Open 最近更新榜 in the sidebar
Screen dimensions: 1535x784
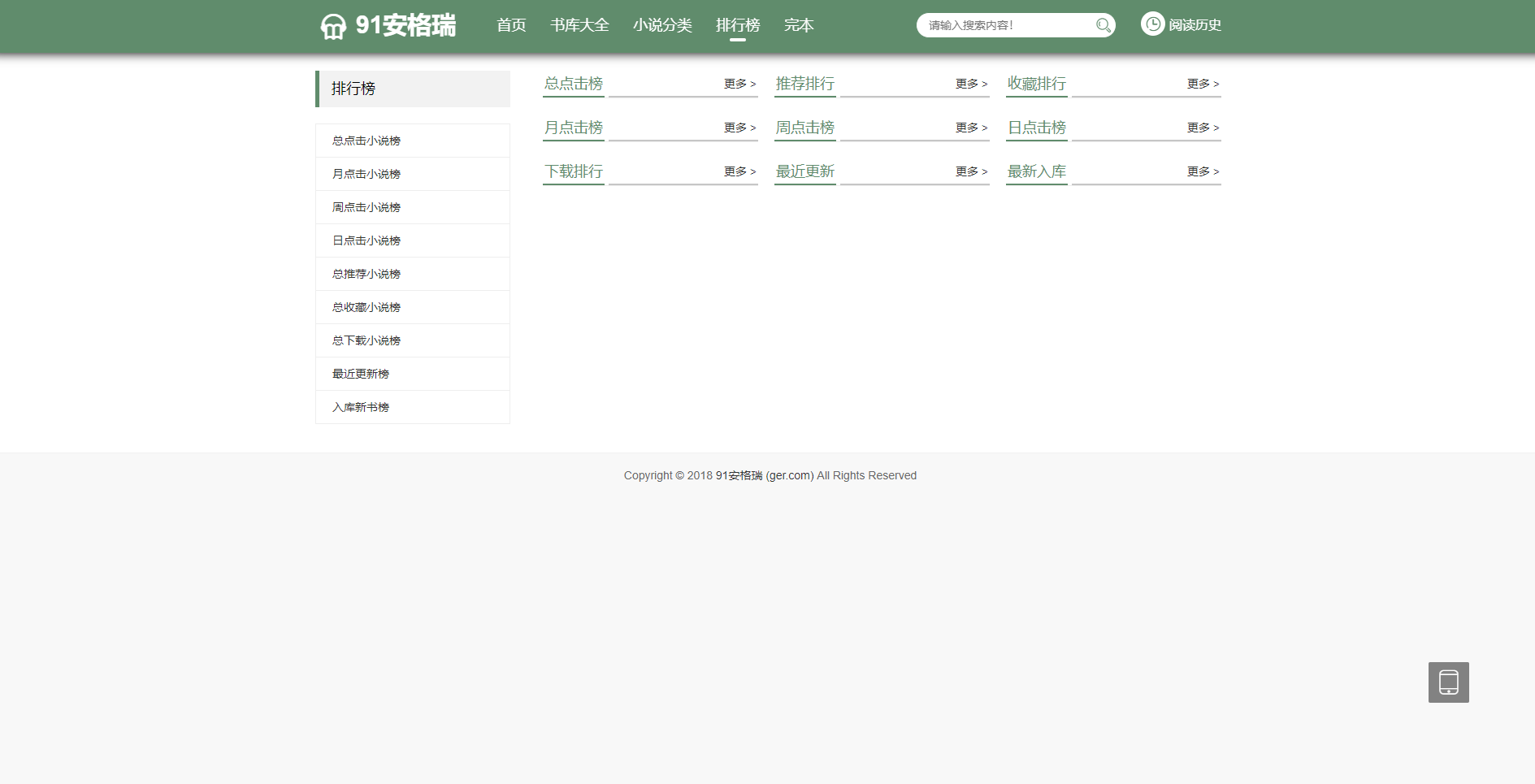[x=361, y=374]
